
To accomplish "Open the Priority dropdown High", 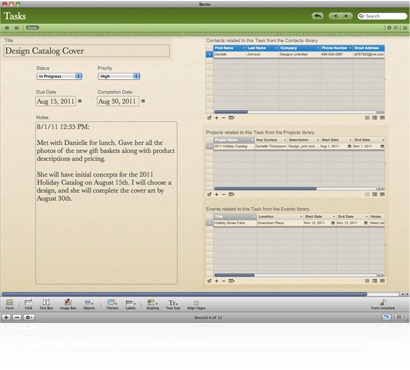I will point(119,76).
